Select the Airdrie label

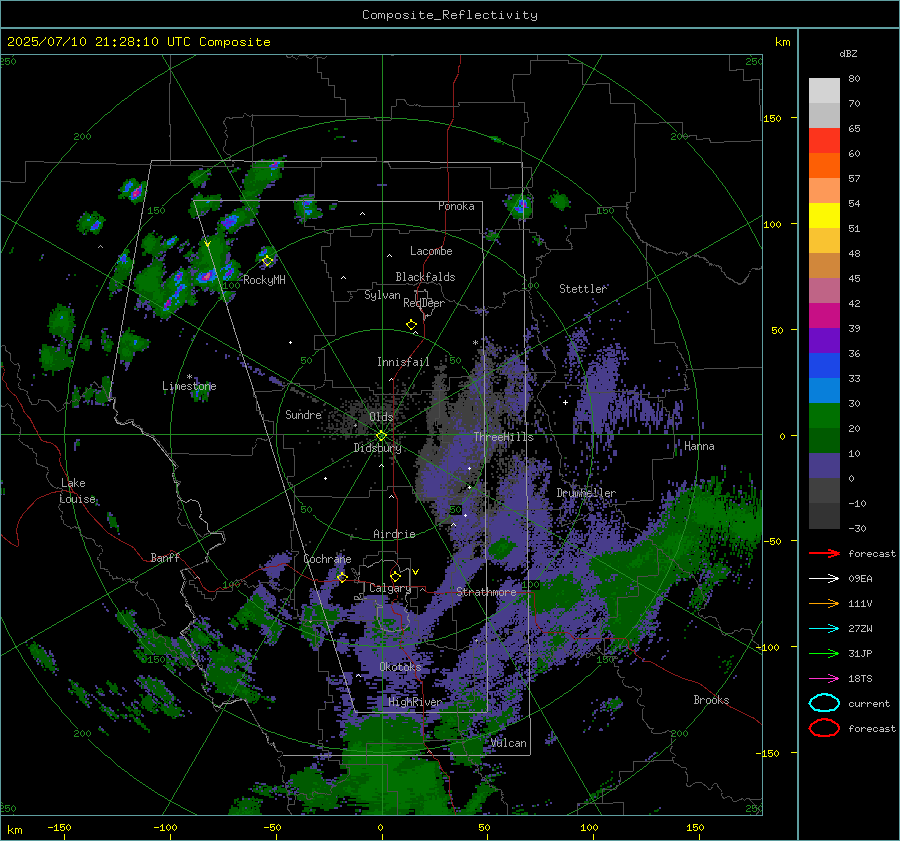tap(394, 534)
